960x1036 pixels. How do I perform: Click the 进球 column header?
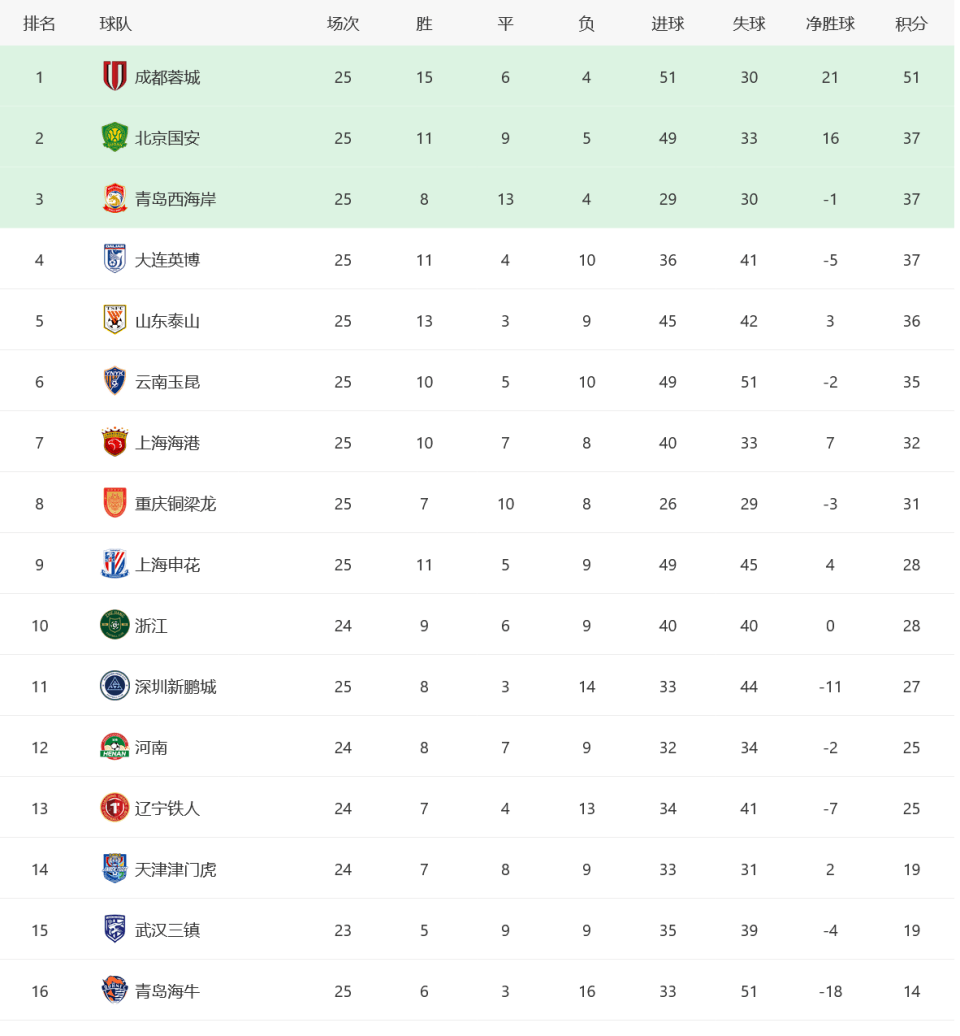(667, 24)
